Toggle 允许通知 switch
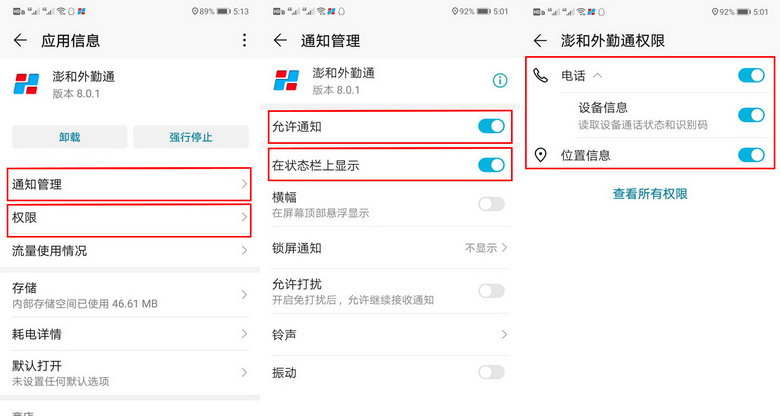Image resolution: width=780 pixels, height=416 pixels. (491, 126)
